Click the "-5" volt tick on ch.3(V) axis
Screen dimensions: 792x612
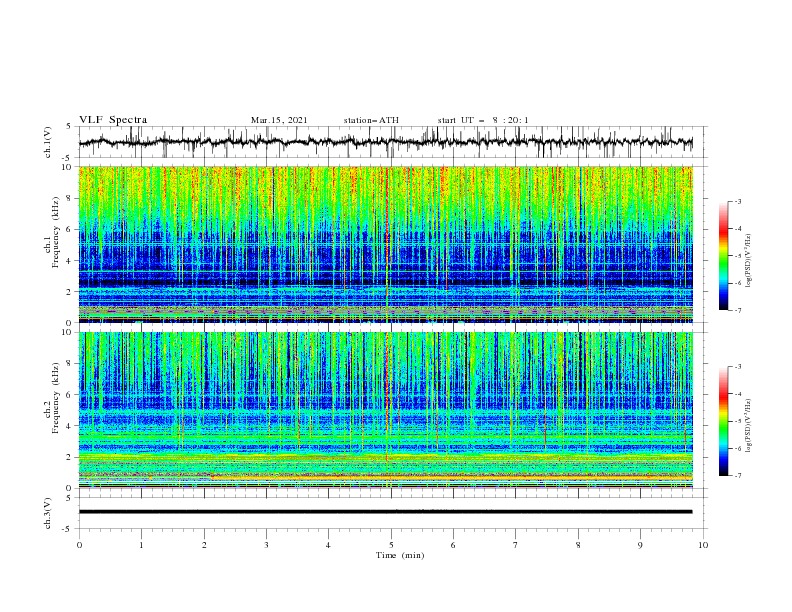point(68,529)
